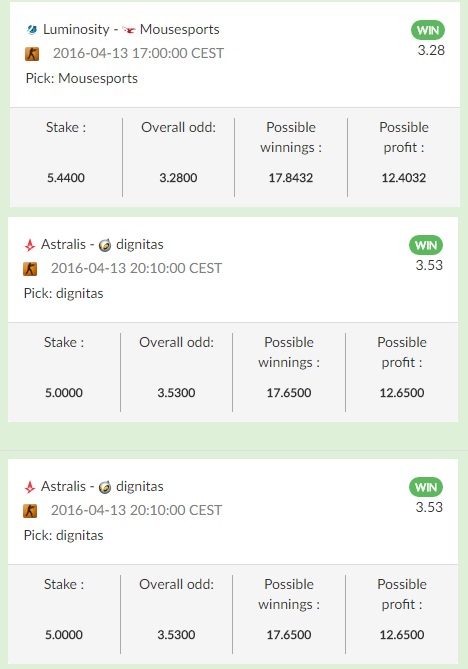Select the CS:GO icon beside 17:00:00 CEST
Screen dimensions: 468x669
pyautogui.click(x=32, y=54)
